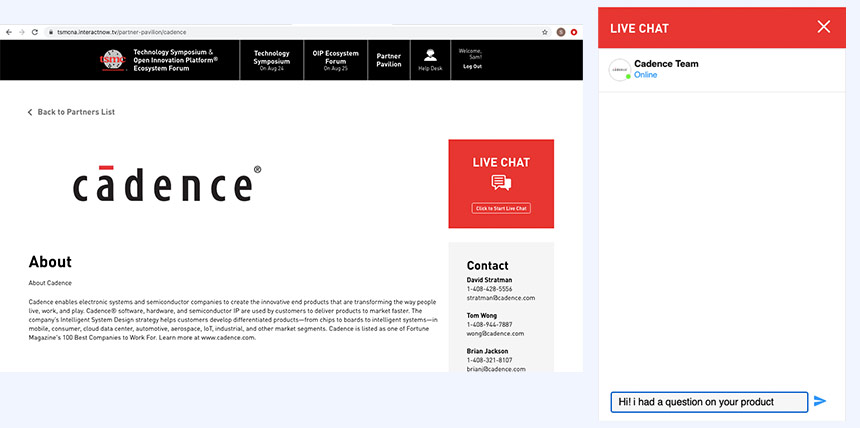This screenshot has width=860, height=428.
Task: Send the chat message with arrow icon
Action: tap(820, 401)
